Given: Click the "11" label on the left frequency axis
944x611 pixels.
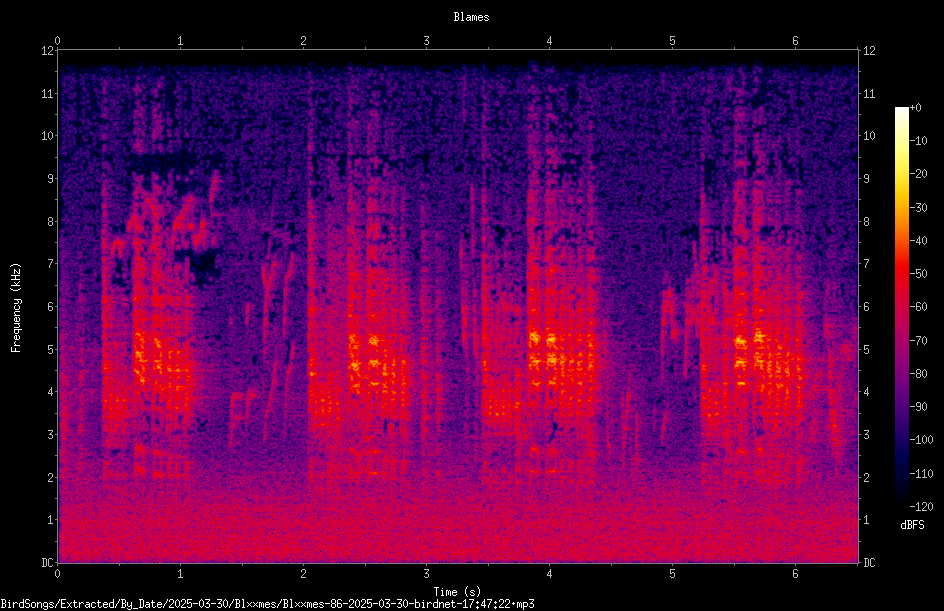Looking at the screenshot, I should coord(47,93).
